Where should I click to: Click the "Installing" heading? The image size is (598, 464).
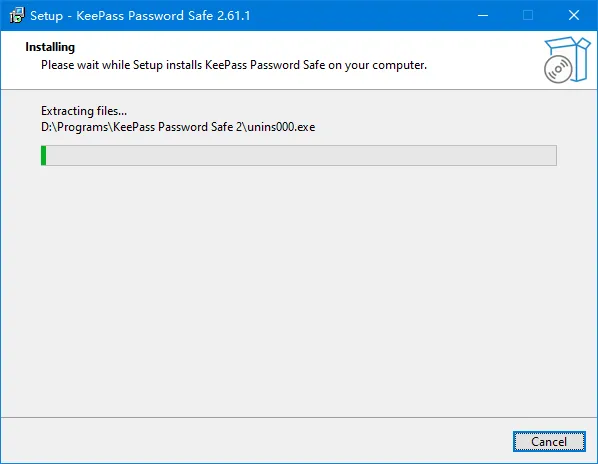[50, 47]
